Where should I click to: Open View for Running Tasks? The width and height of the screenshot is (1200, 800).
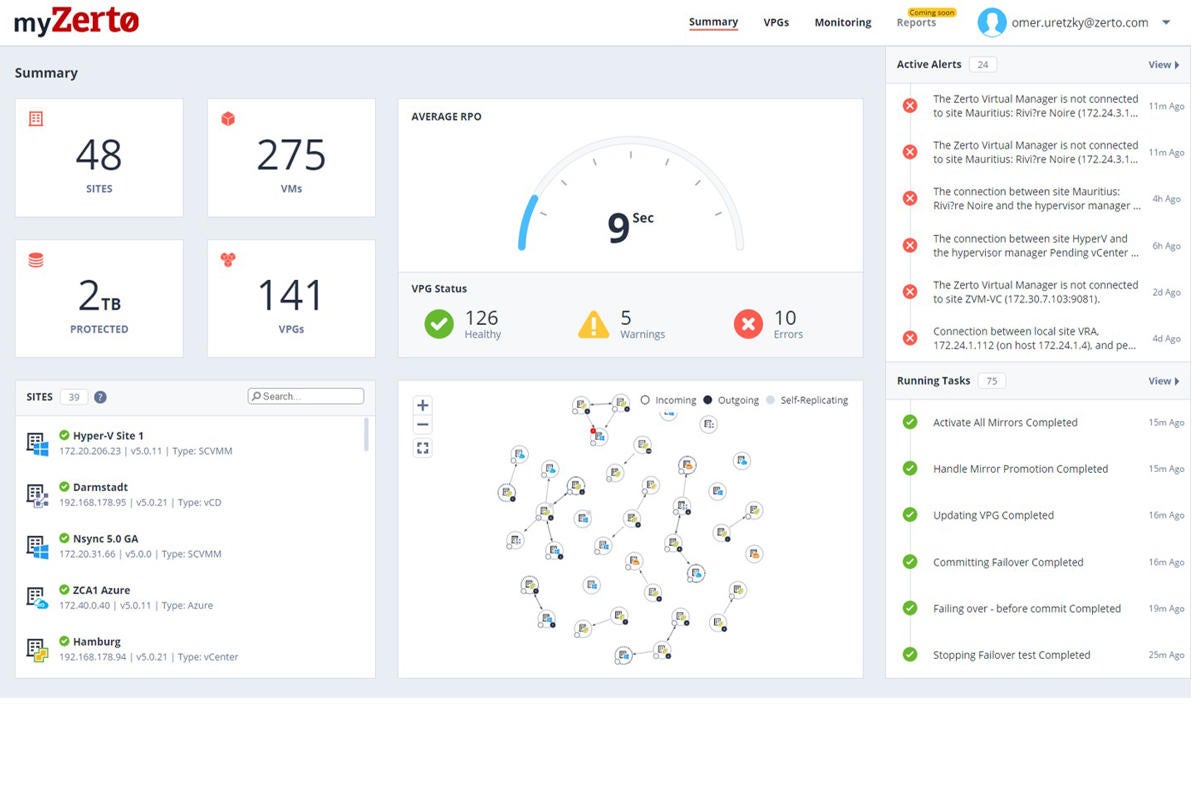[x=1163, y=381]
